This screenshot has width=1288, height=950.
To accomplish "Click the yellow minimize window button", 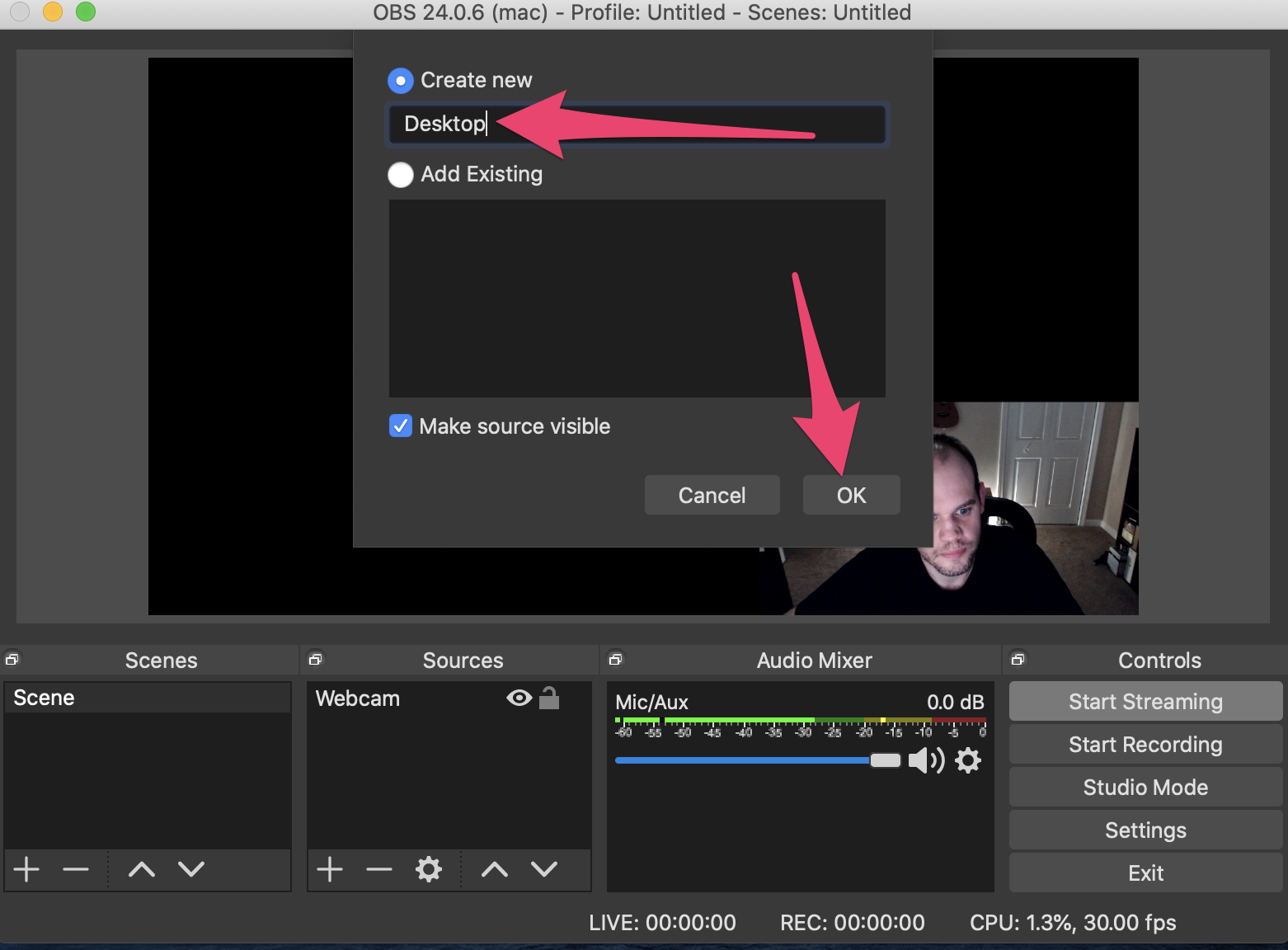I will click(x=53, y=12).
